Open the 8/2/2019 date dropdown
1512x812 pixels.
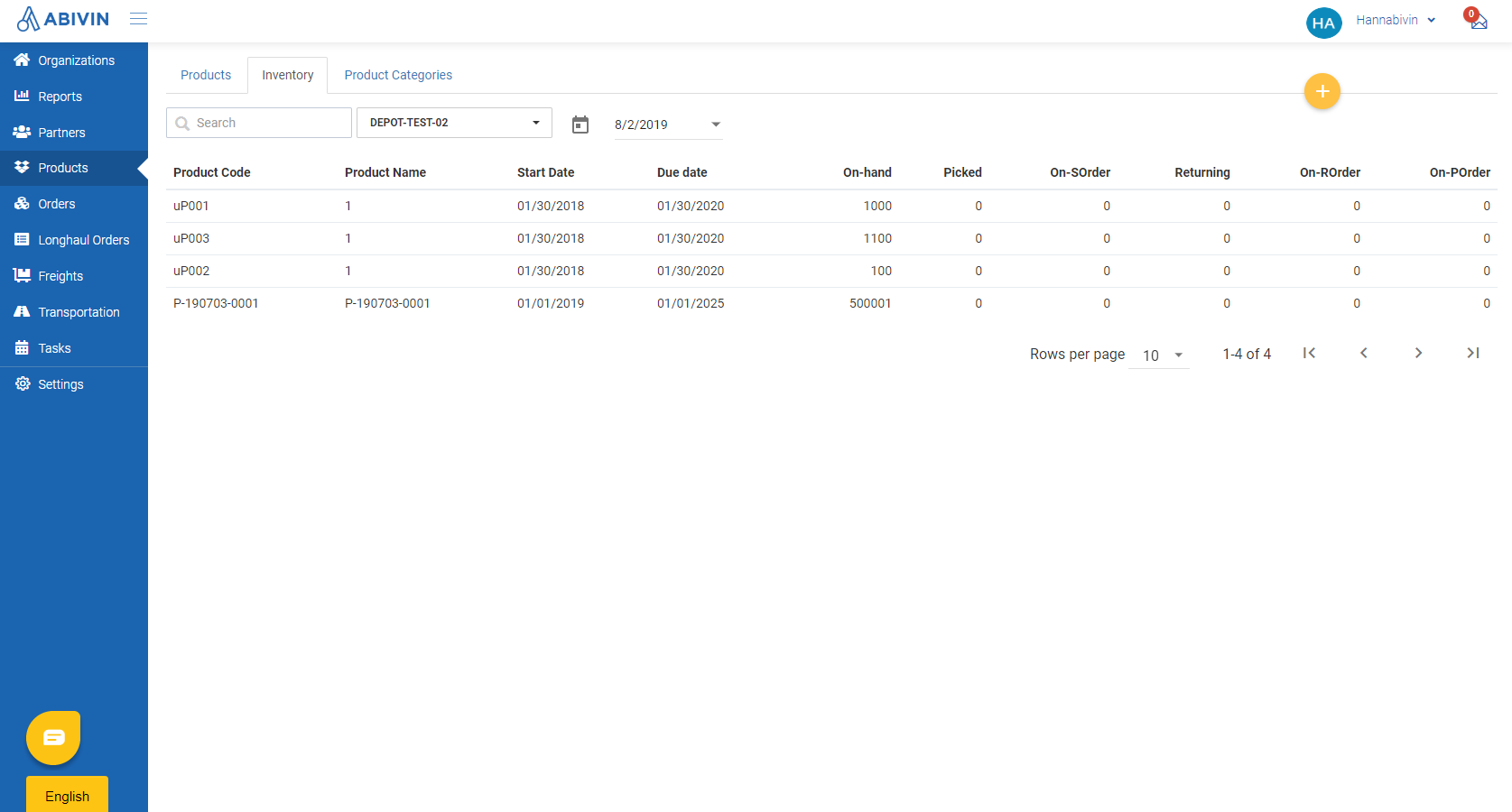(x=668, y=125)
